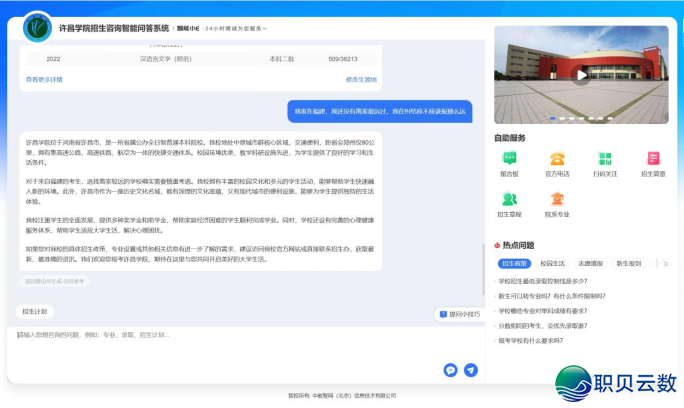Select the 招生政策 tab

click(515, 264)
